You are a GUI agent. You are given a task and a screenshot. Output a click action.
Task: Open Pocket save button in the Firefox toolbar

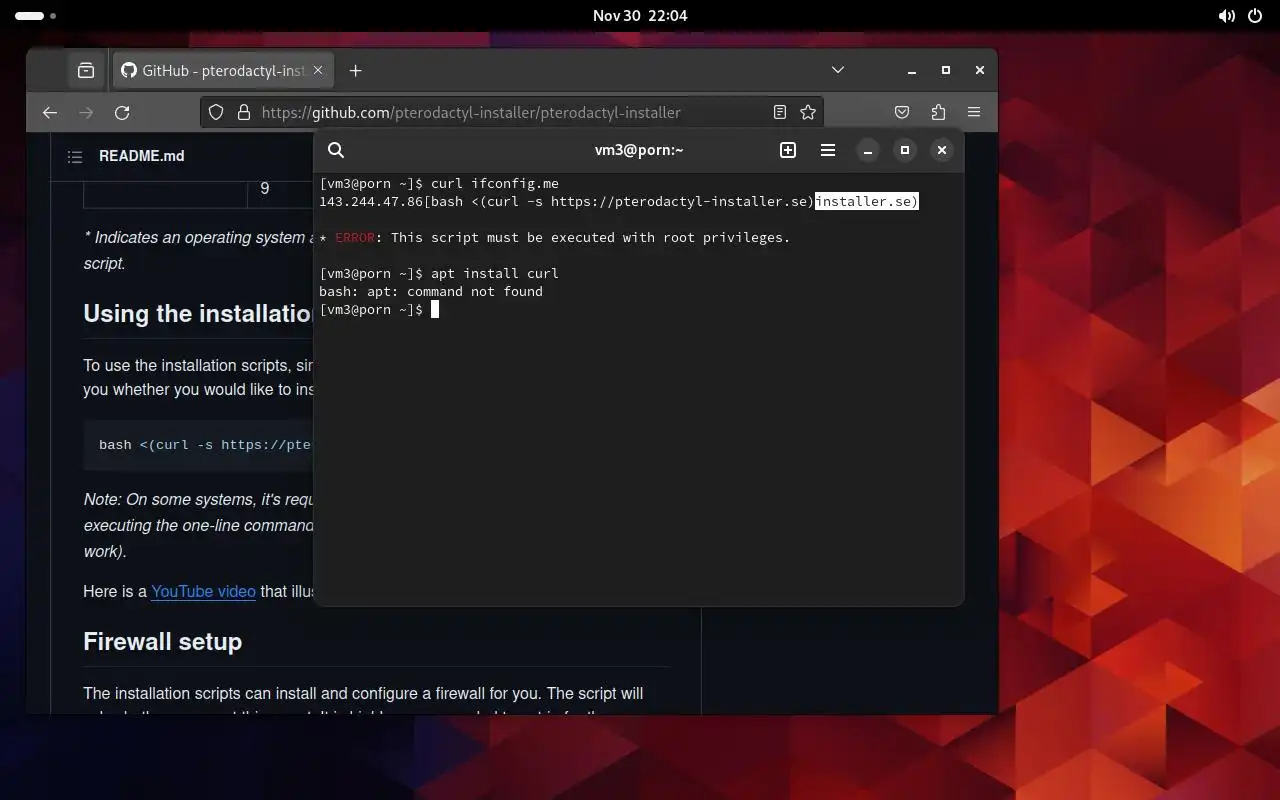pyautogui.click(x=902, y=113)
